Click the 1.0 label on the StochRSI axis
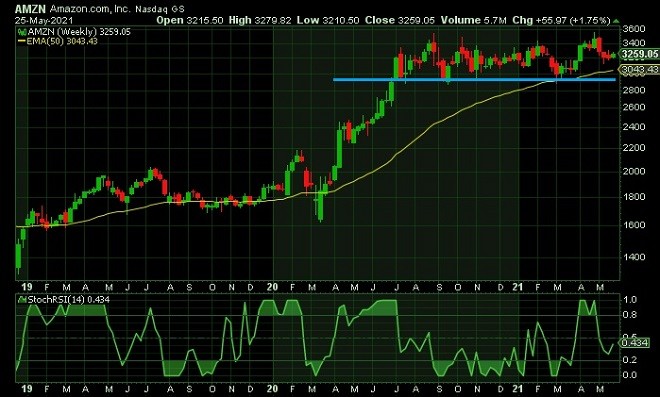660x397 pixels. [x=630, y=300]
